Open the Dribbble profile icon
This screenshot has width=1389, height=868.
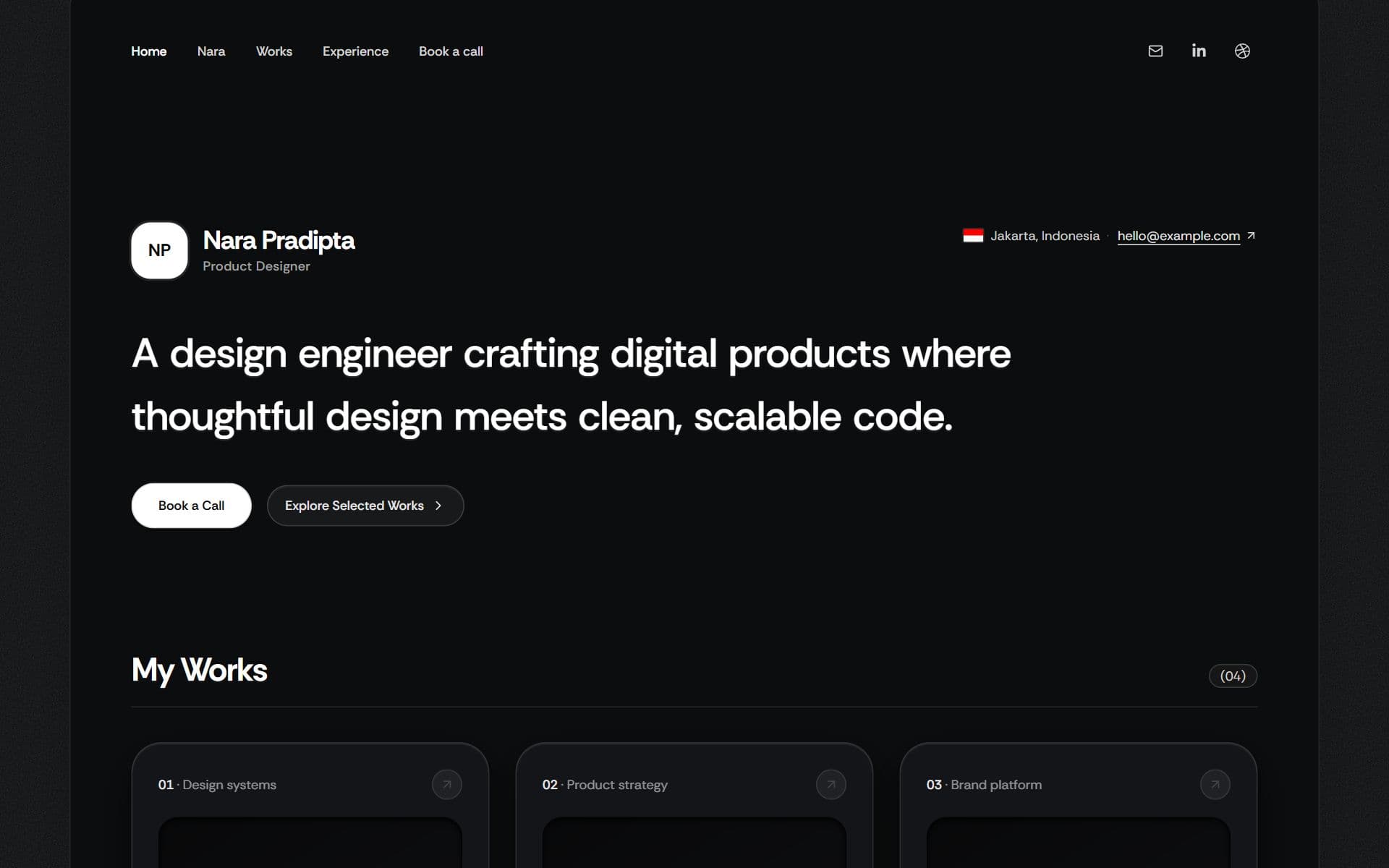tap(1242, 51)
